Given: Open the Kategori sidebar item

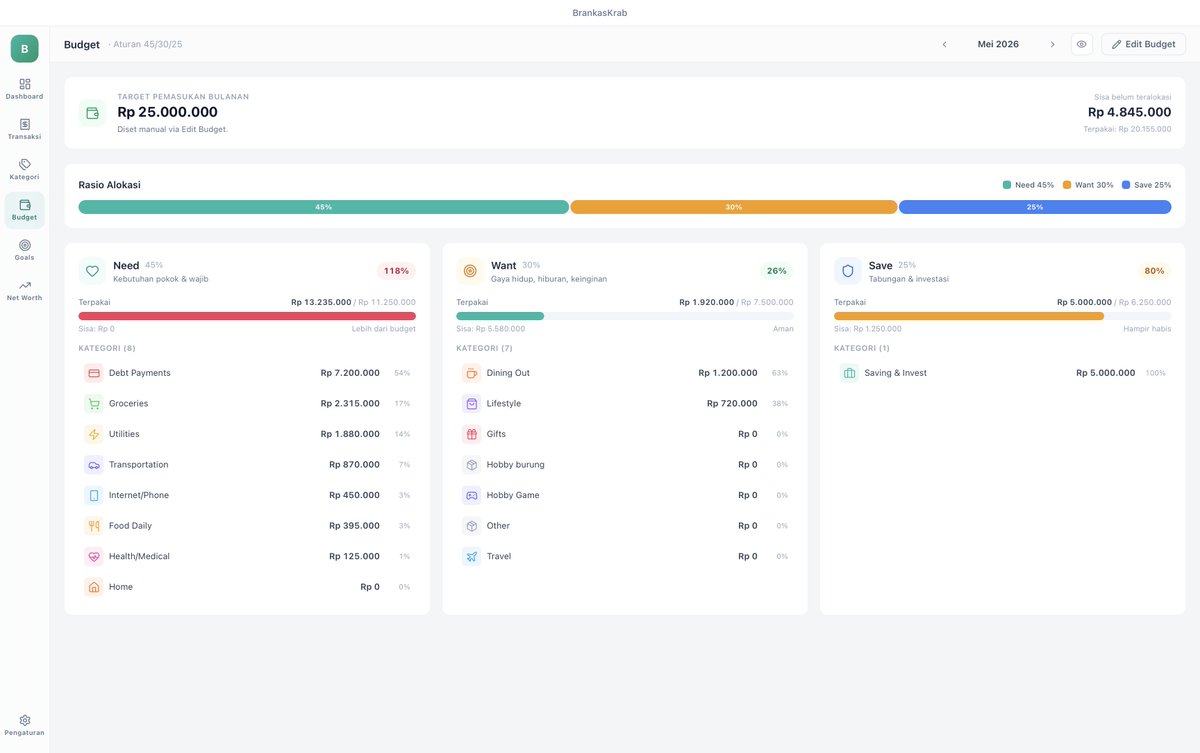Looking at the screenshot, I should [25, 169].
